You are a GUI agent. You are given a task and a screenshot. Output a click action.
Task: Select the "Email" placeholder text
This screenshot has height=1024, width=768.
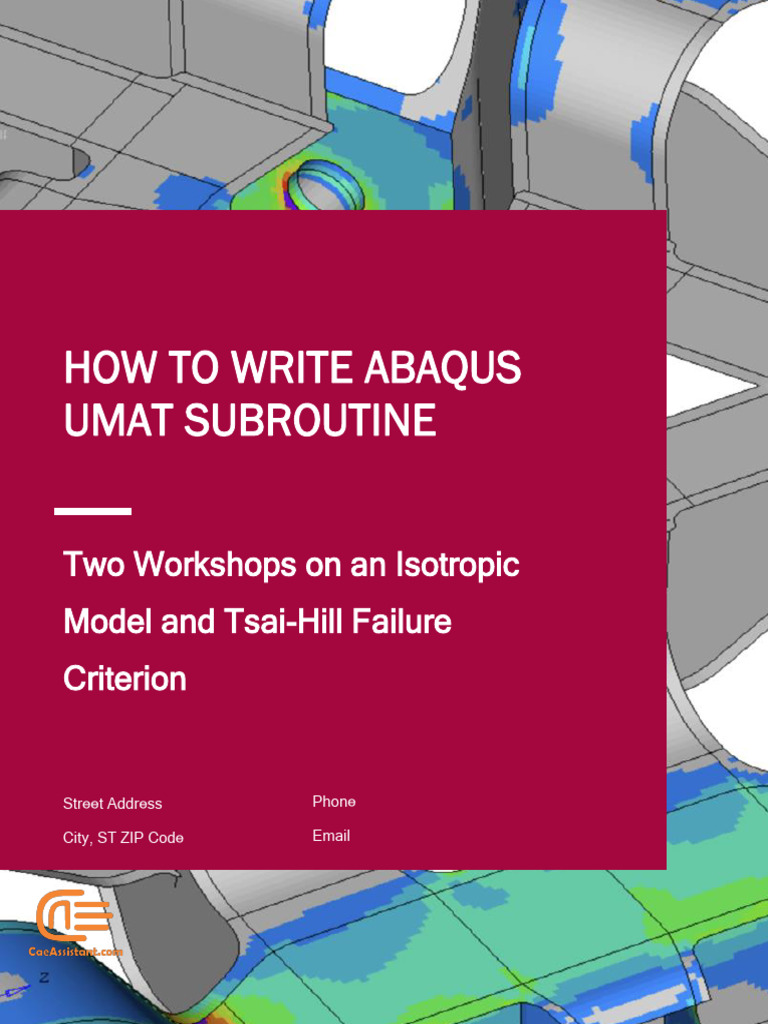tap(331, 835)
